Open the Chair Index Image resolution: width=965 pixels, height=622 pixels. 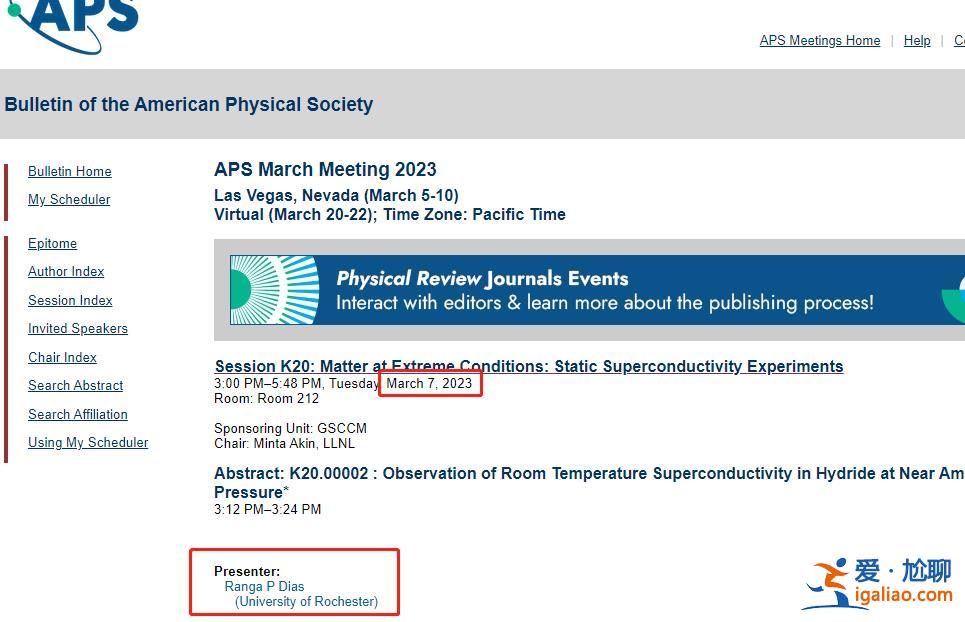coord(62,358)
